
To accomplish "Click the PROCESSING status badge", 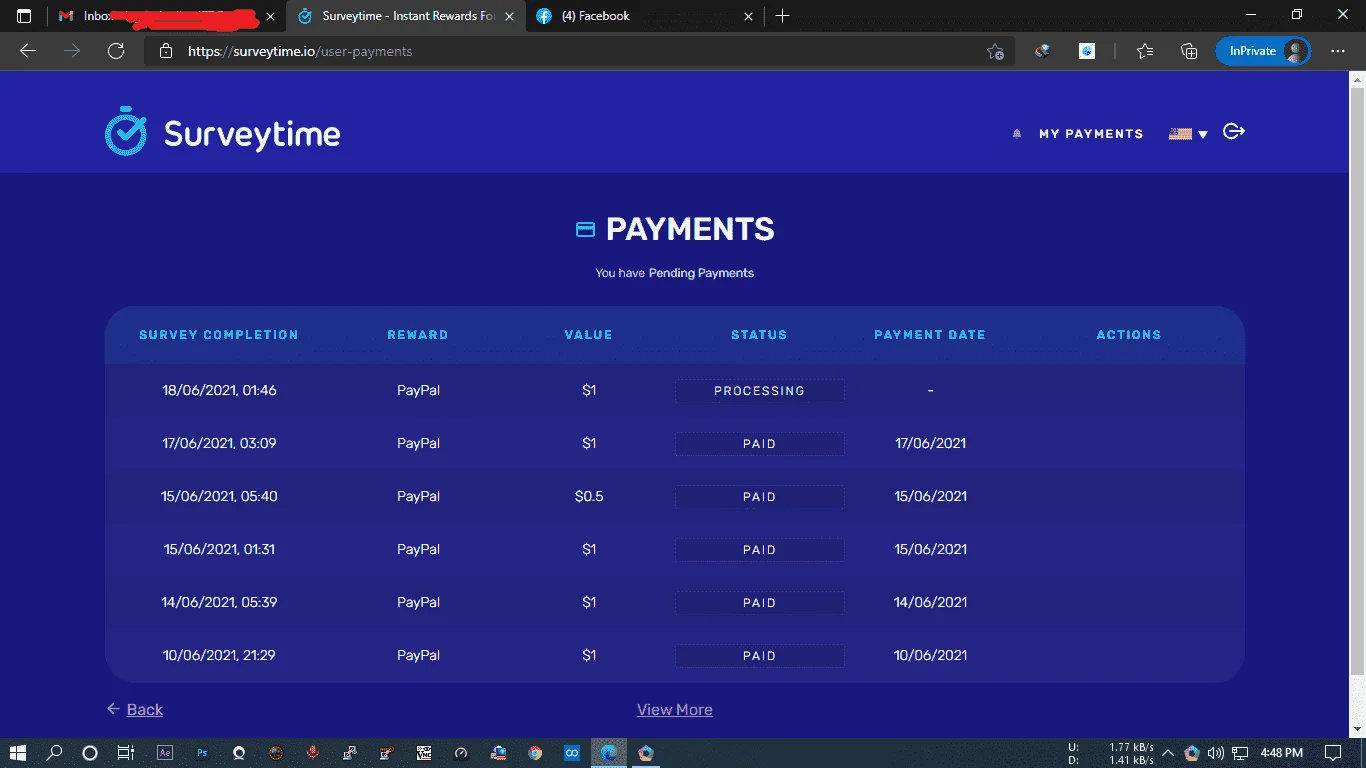I will (760, 391).
